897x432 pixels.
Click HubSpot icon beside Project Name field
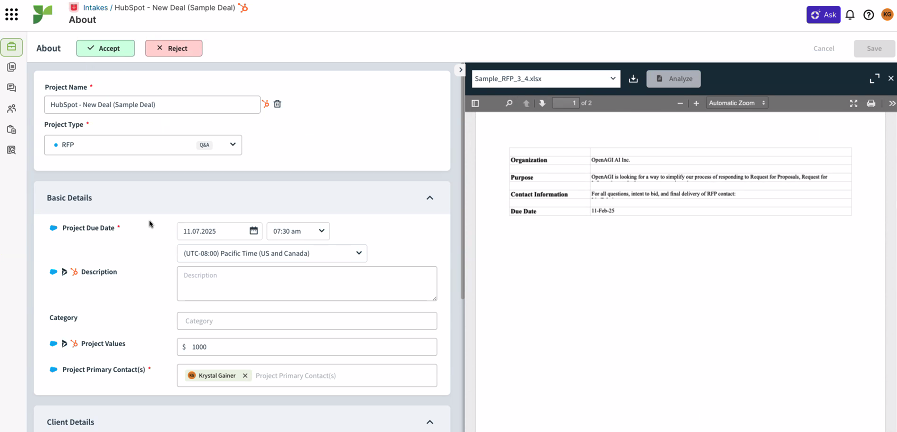pos(265,104)
